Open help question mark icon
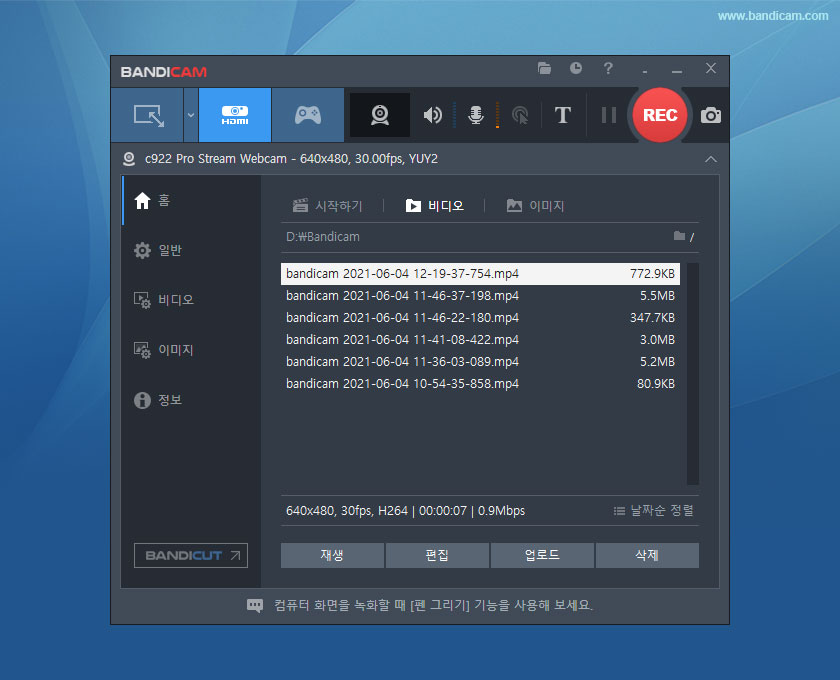The image size is (840, 680). pos(608,68)
